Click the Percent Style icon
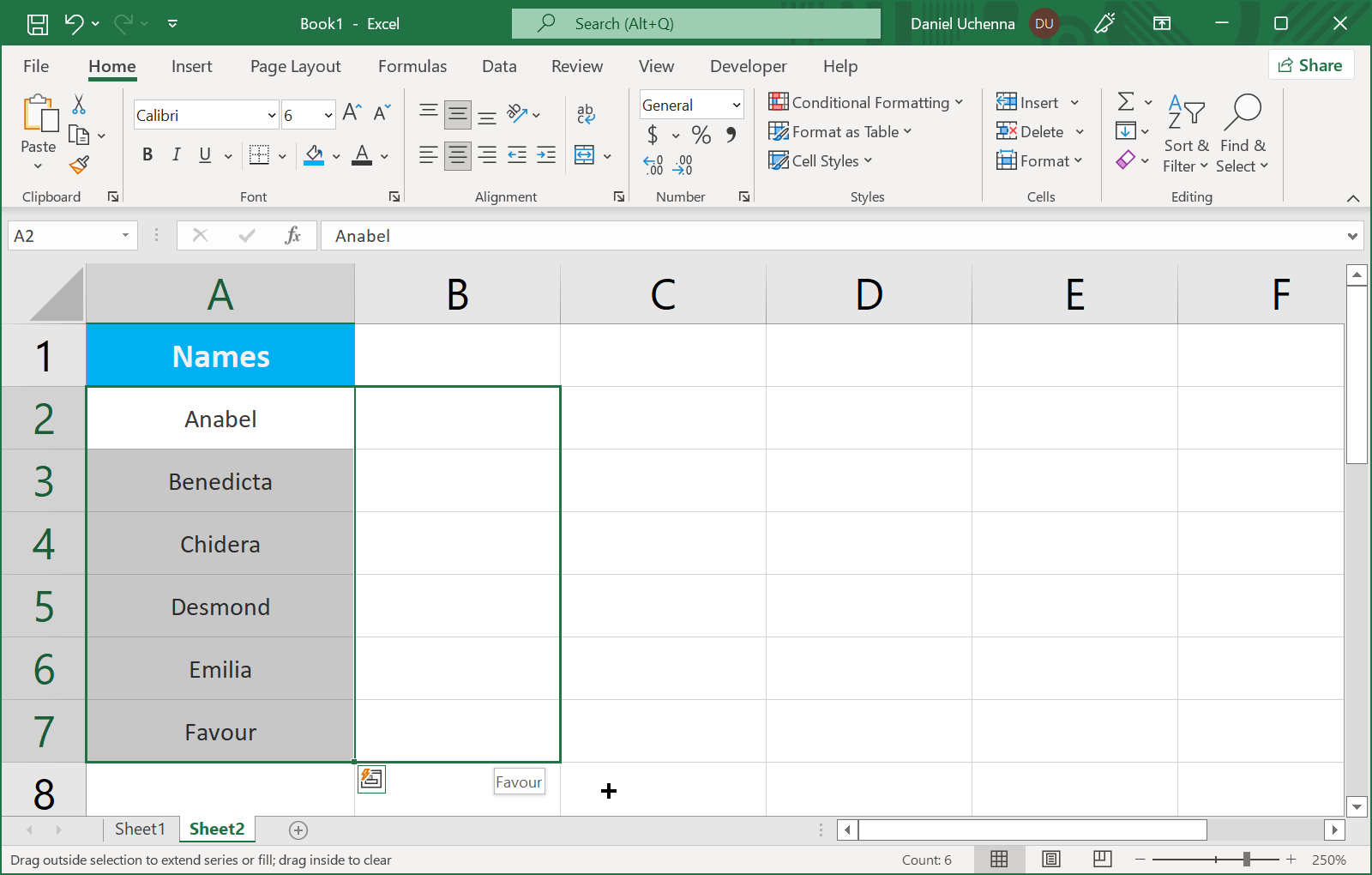This screenshot has width=1372, height=875. pyautogui.click(x=701, y=135)
